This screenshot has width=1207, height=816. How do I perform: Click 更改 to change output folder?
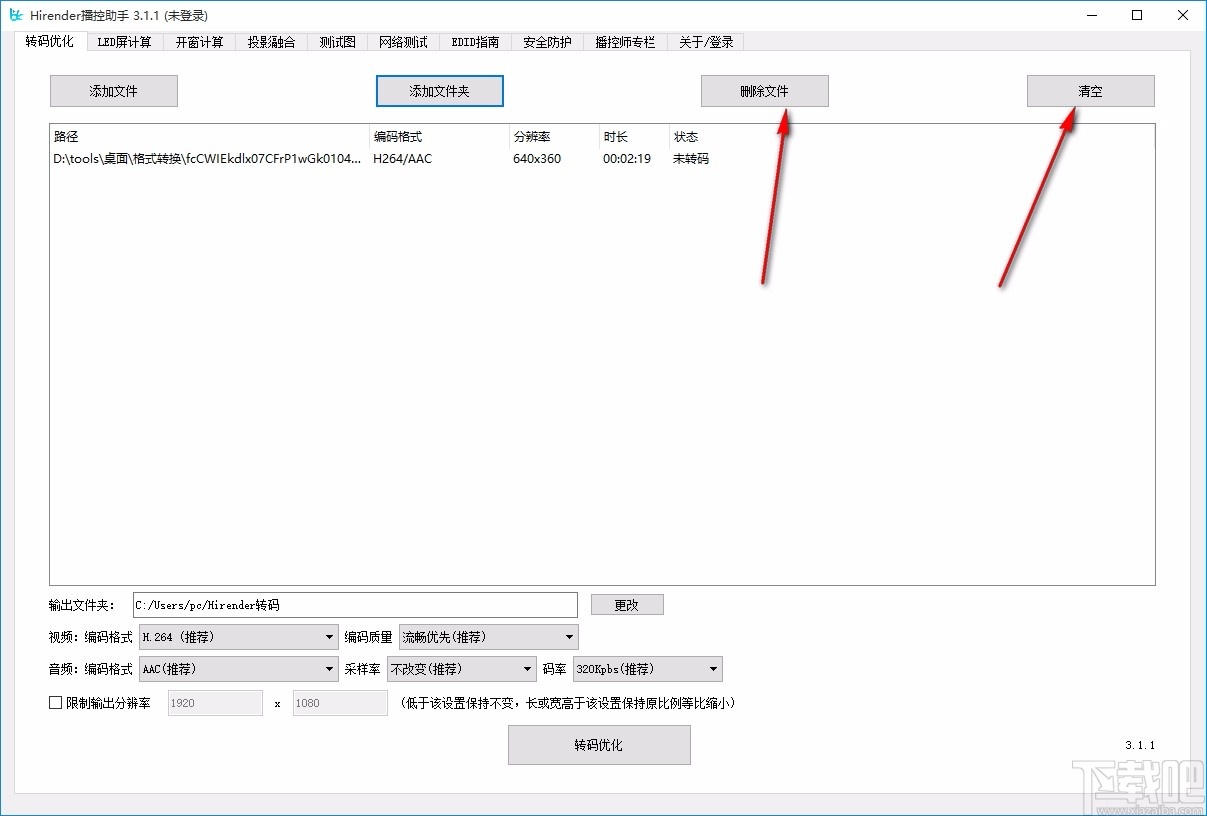click(627, 604)
